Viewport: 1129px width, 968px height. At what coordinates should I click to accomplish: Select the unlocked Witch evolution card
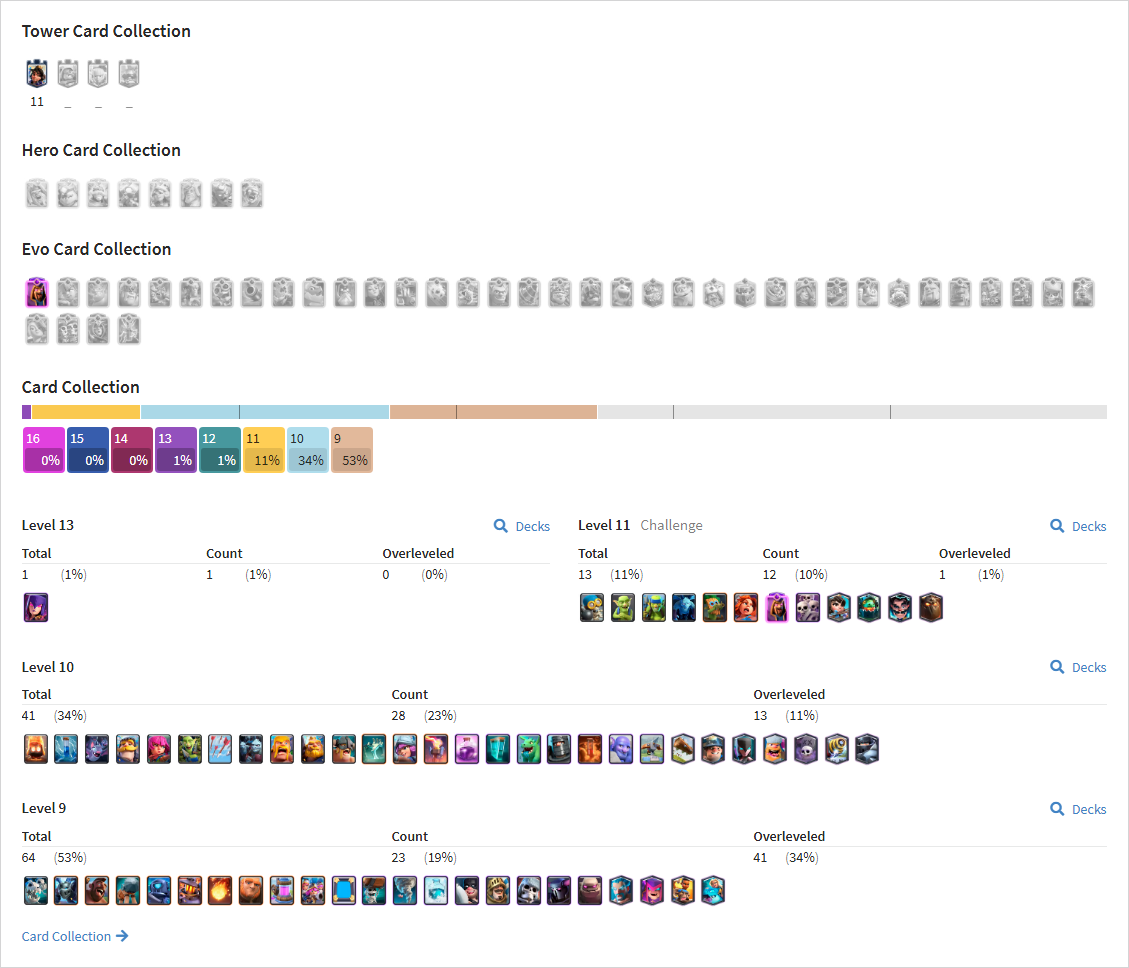click(x=37, y=292)
